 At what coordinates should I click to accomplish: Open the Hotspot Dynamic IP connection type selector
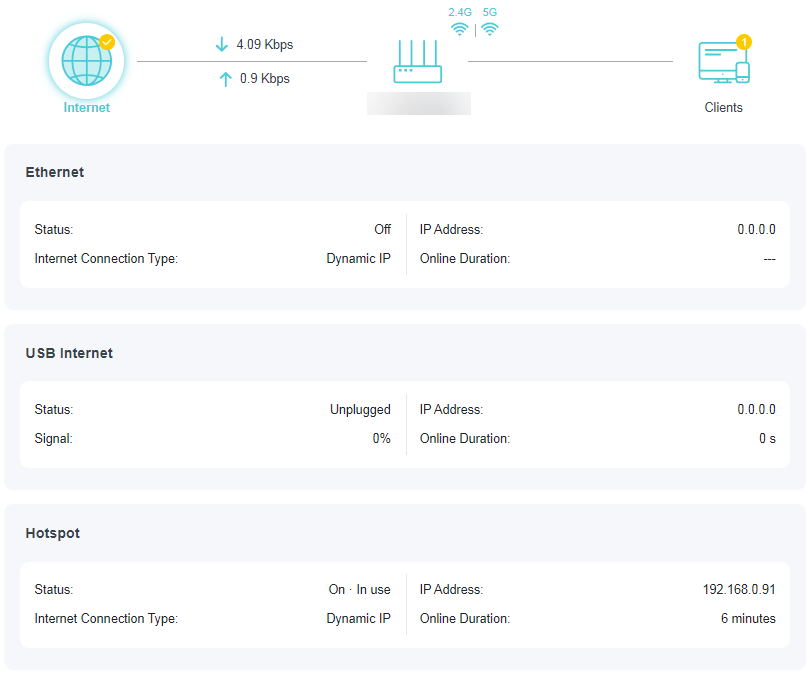[359, 618]
